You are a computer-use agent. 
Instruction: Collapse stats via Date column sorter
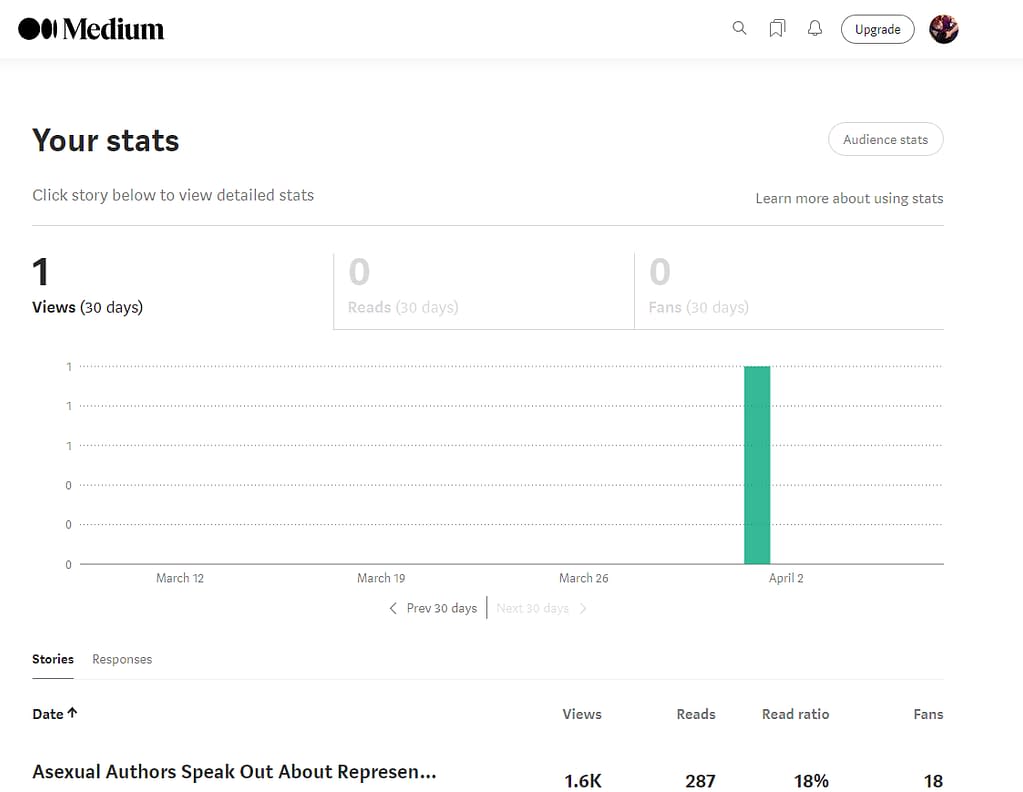(x=55, y=713)
